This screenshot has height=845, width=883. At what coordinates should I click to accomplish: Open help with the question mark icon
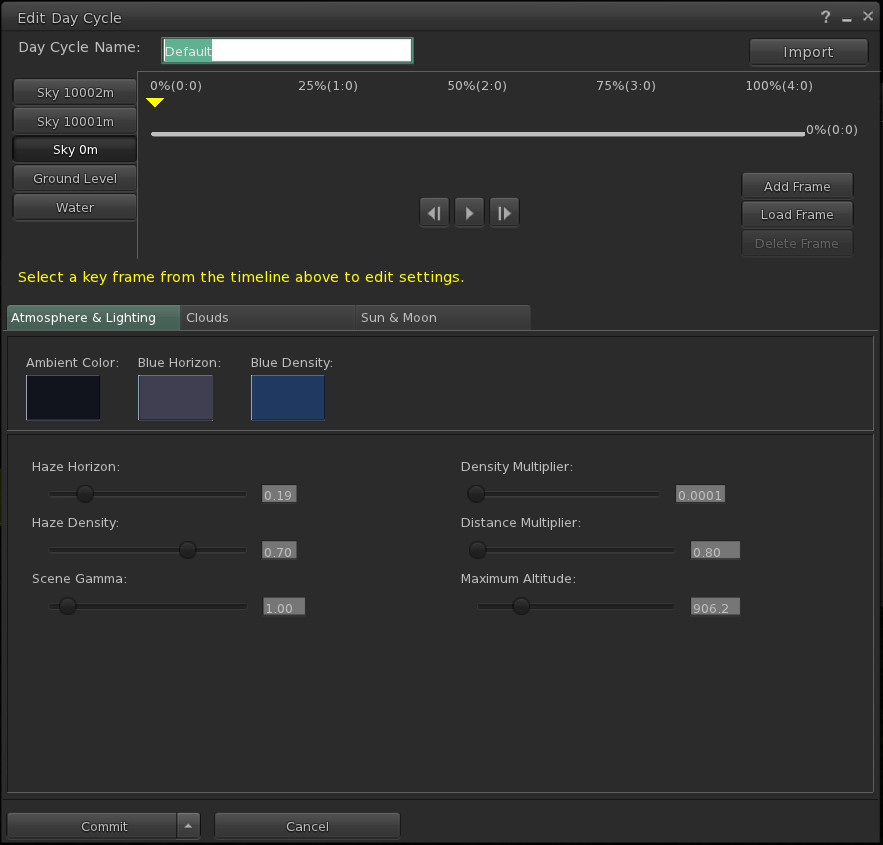click(x=826, y=17)
